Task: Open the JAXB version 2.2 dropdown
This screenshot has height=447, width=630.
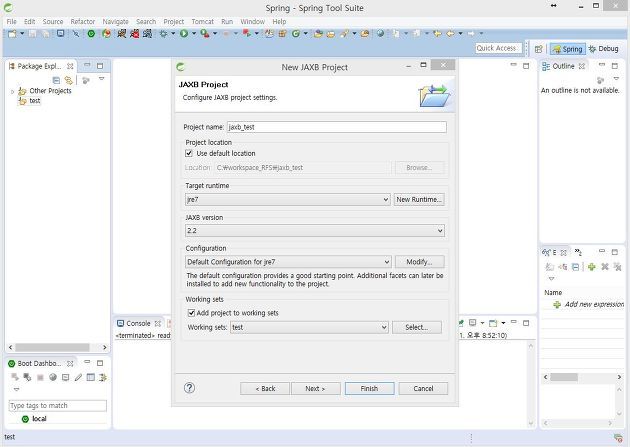Action: coord(315,231)
